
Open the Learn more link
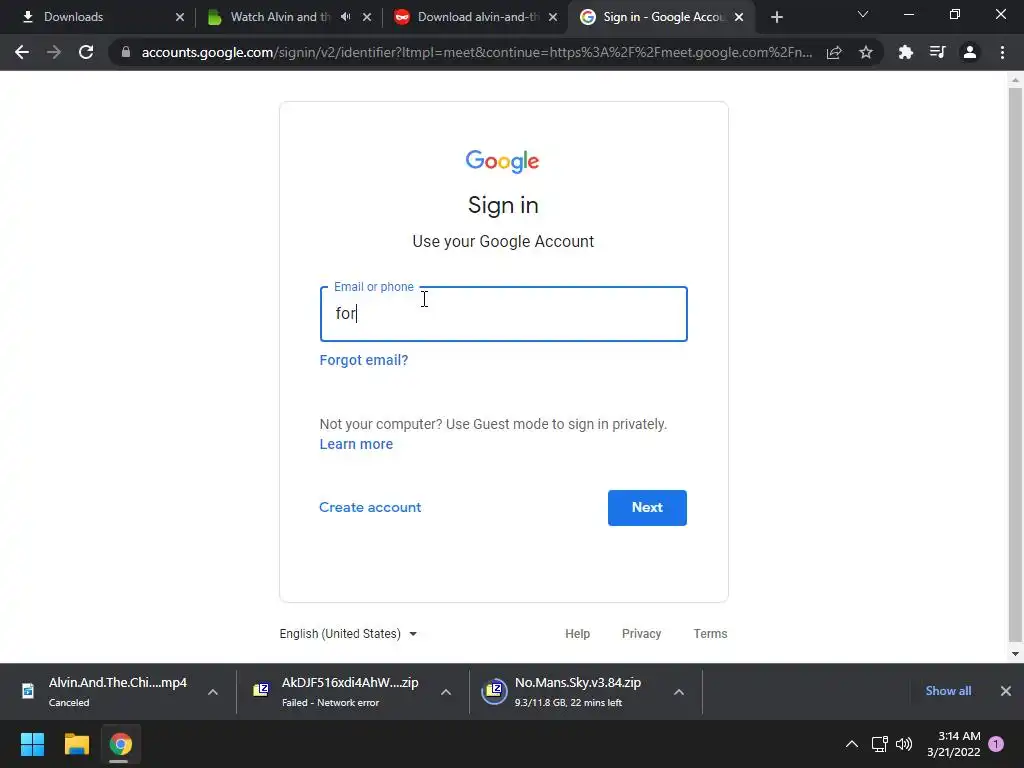(356, 444)
